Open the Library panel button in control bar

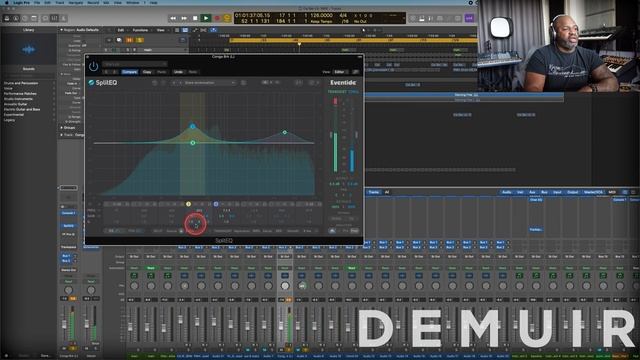[x=7, y=18]
